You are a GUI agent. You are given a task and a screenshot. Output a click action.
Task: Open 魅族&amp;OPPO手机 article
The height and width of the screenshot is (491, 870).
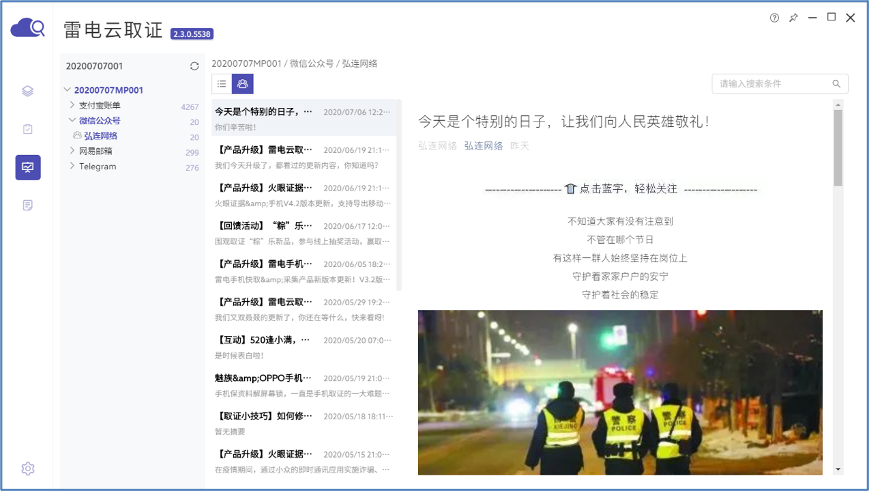coord(304,385)
